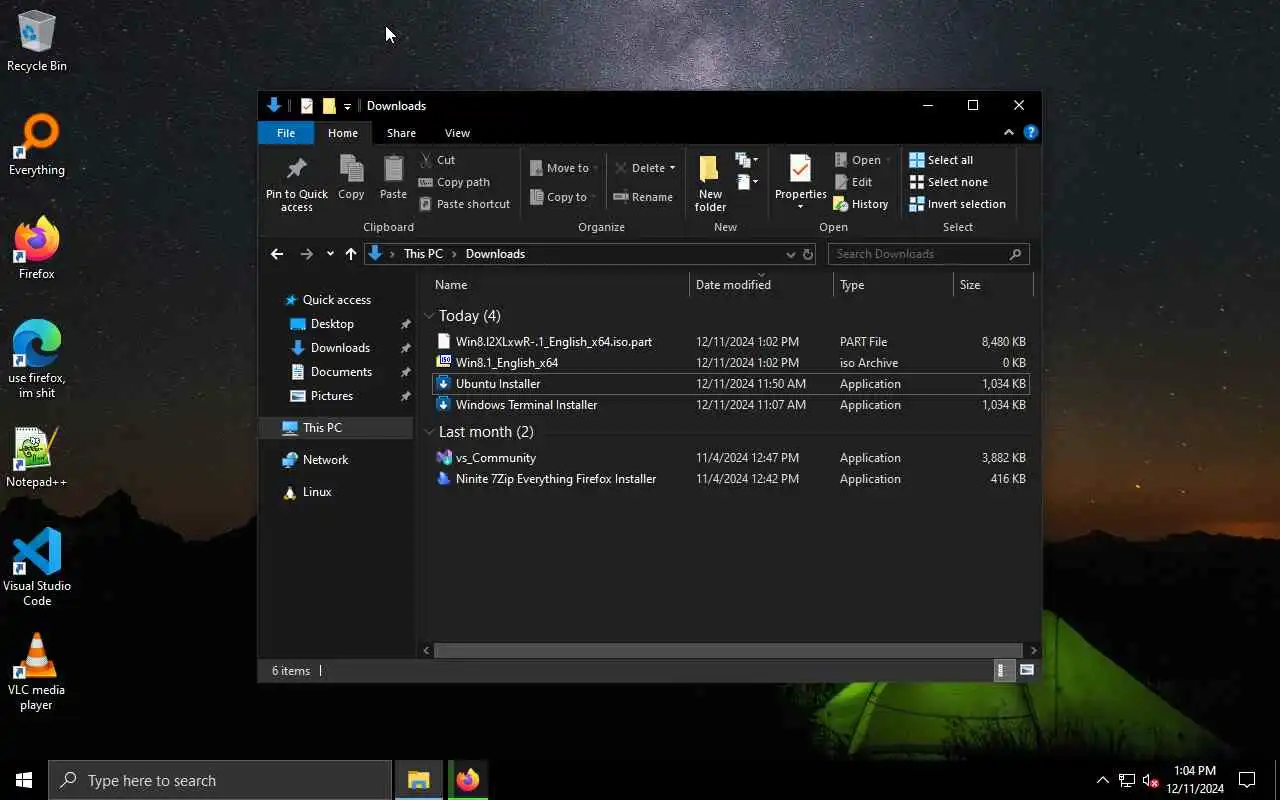
Task: Click title bar New folder quick icon
Action: point(329,106)
